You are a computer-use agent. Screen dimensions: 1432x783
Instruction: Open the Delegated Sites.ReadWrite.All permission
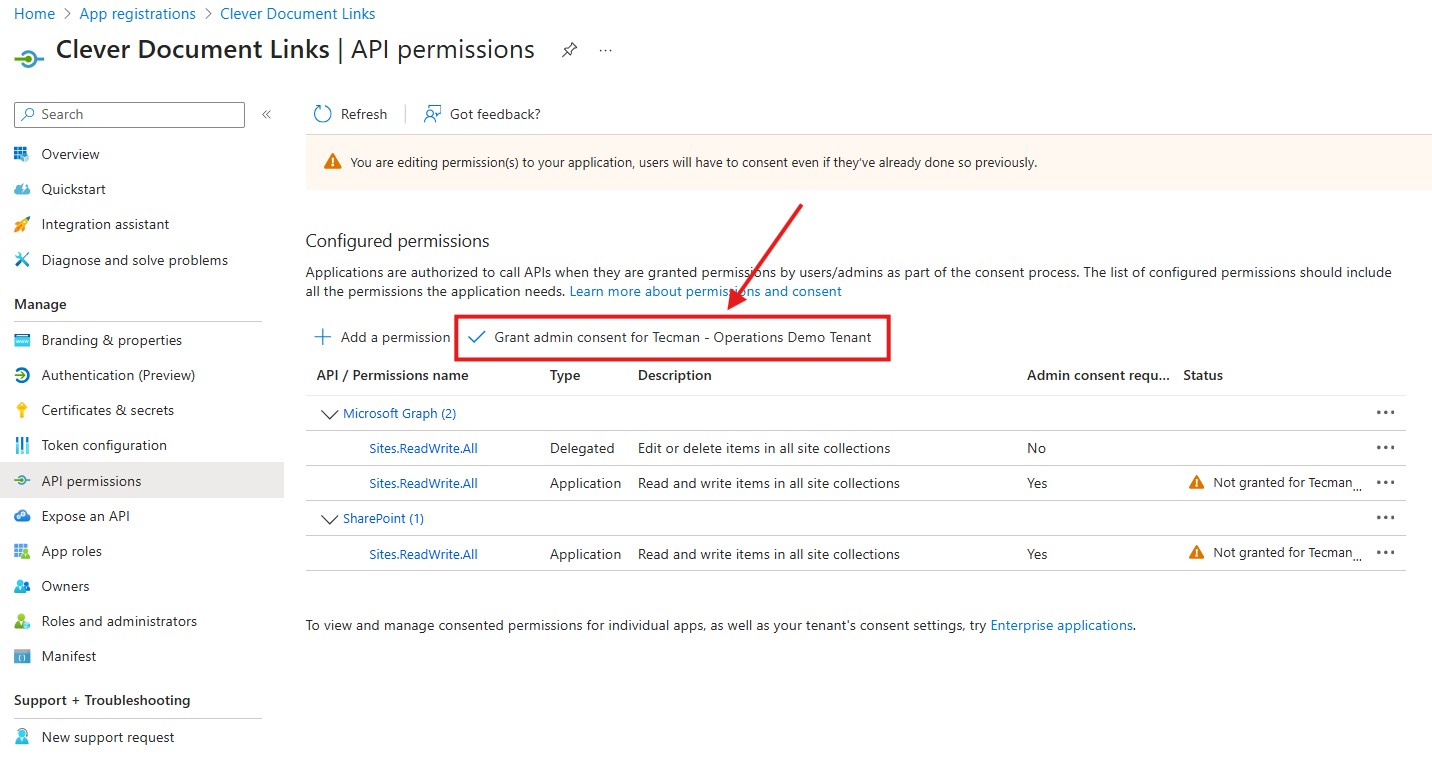pos(423,448)
